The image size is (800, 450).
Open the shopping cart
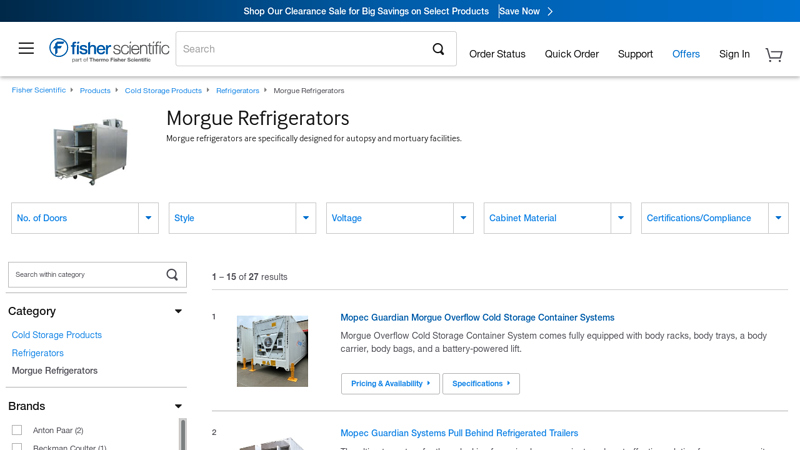click(774, 54)
